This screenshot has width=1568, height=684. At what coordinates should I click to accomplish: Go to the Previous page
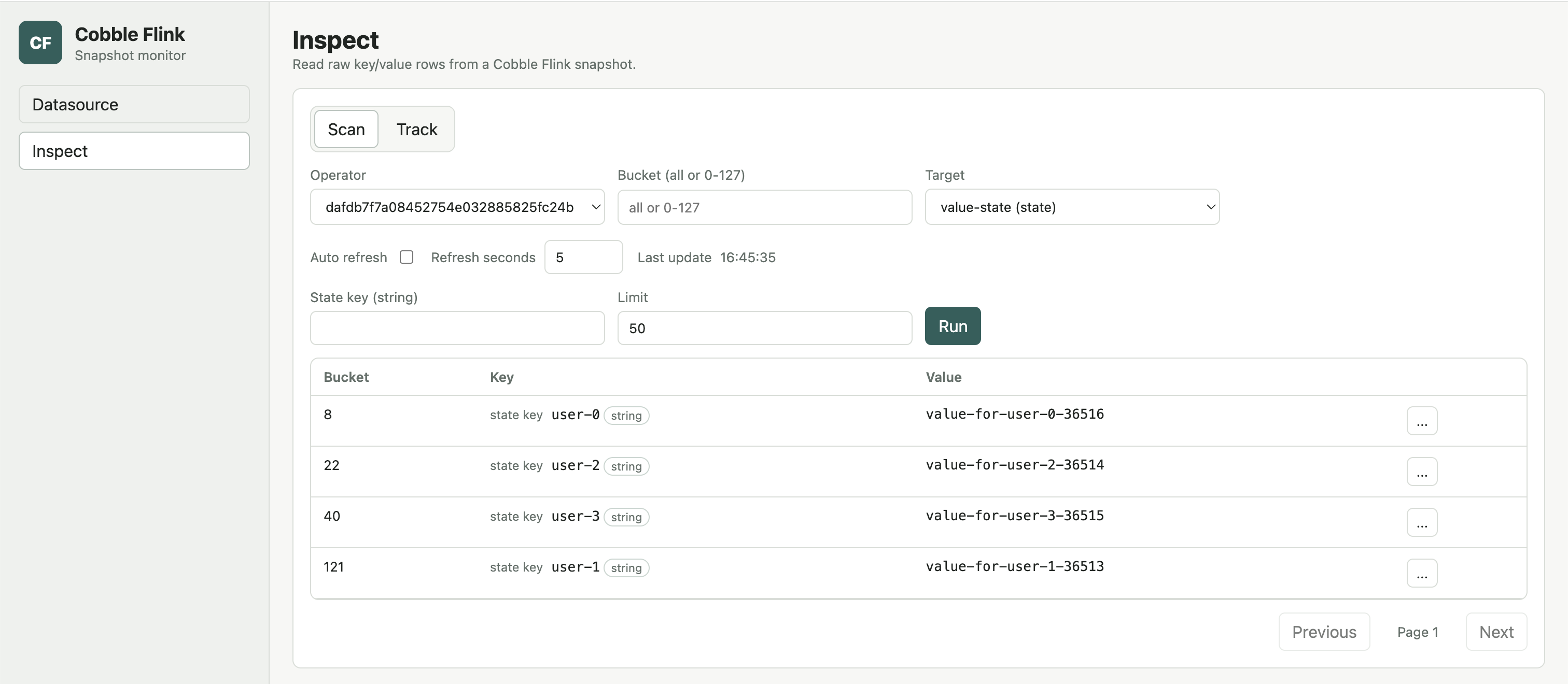click(x=1324, y=632)
